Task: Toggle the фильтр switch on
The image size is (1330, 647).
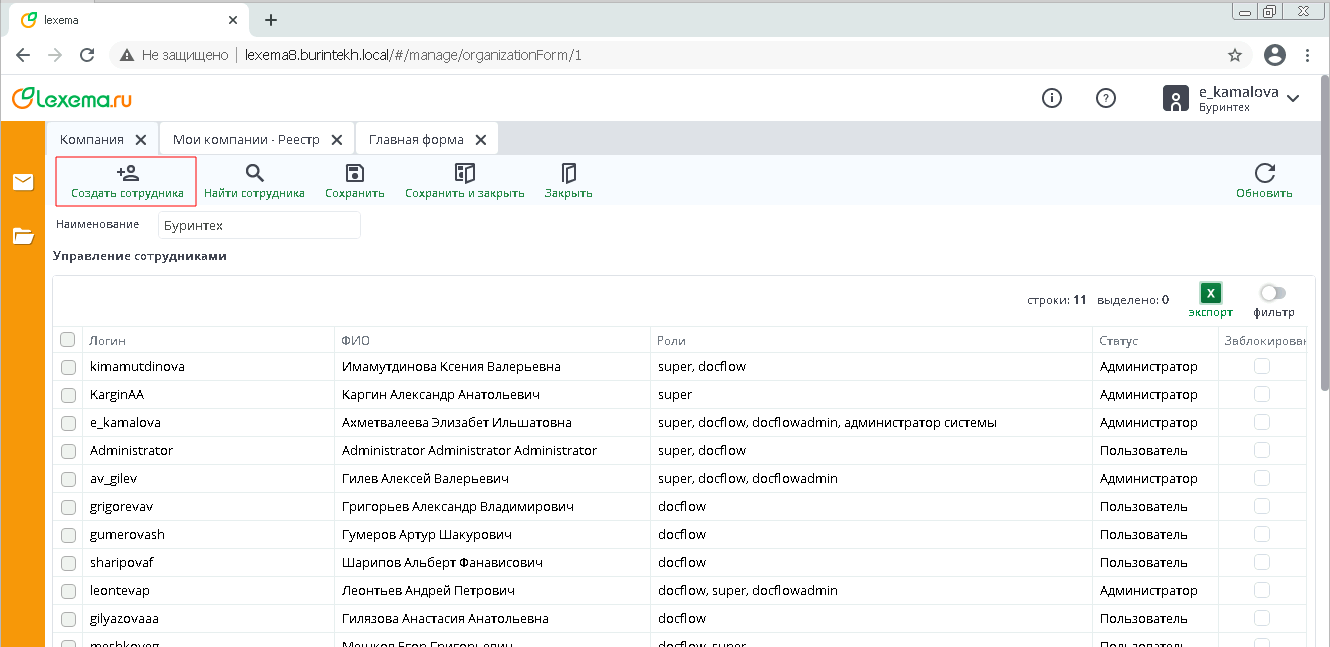Action: pyautogui.click(x=1273, y=293)
